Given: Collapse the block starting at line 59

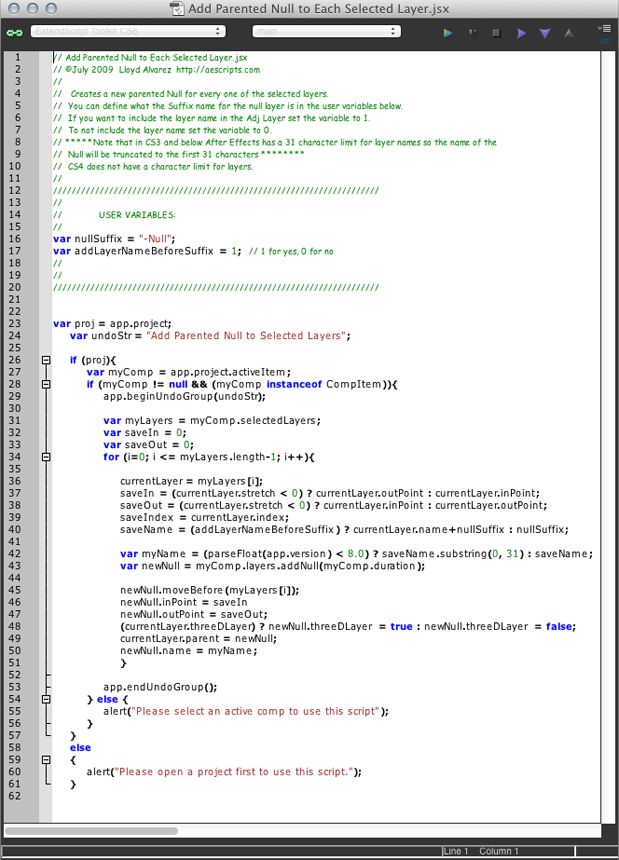Looking at the screenshot, I should [46, 760].
